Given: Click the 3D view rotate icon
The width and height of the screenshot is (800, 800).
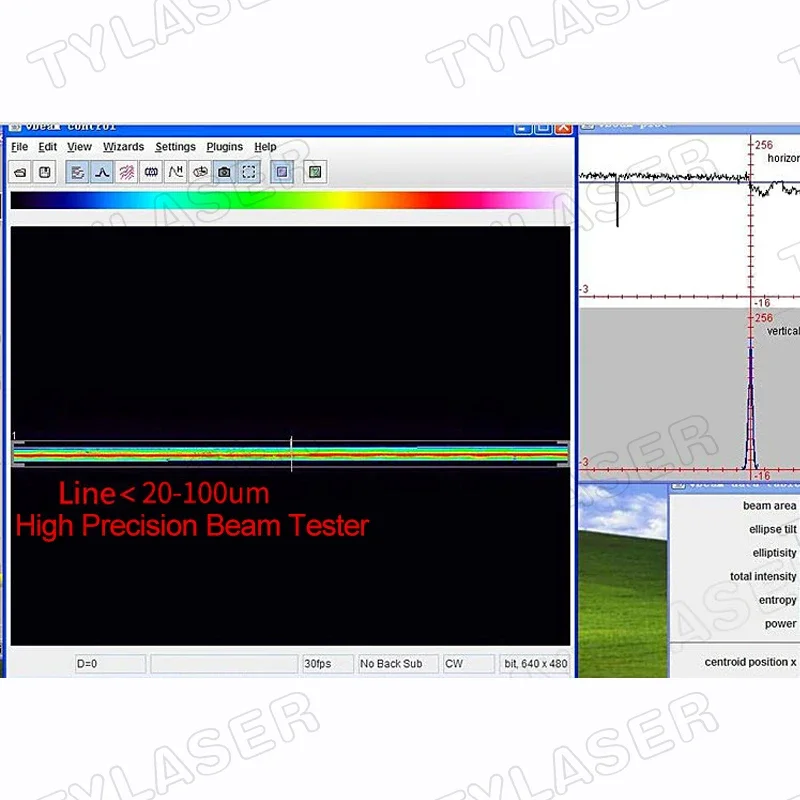Looking at the screenshot, I should (x=200, y=172).
